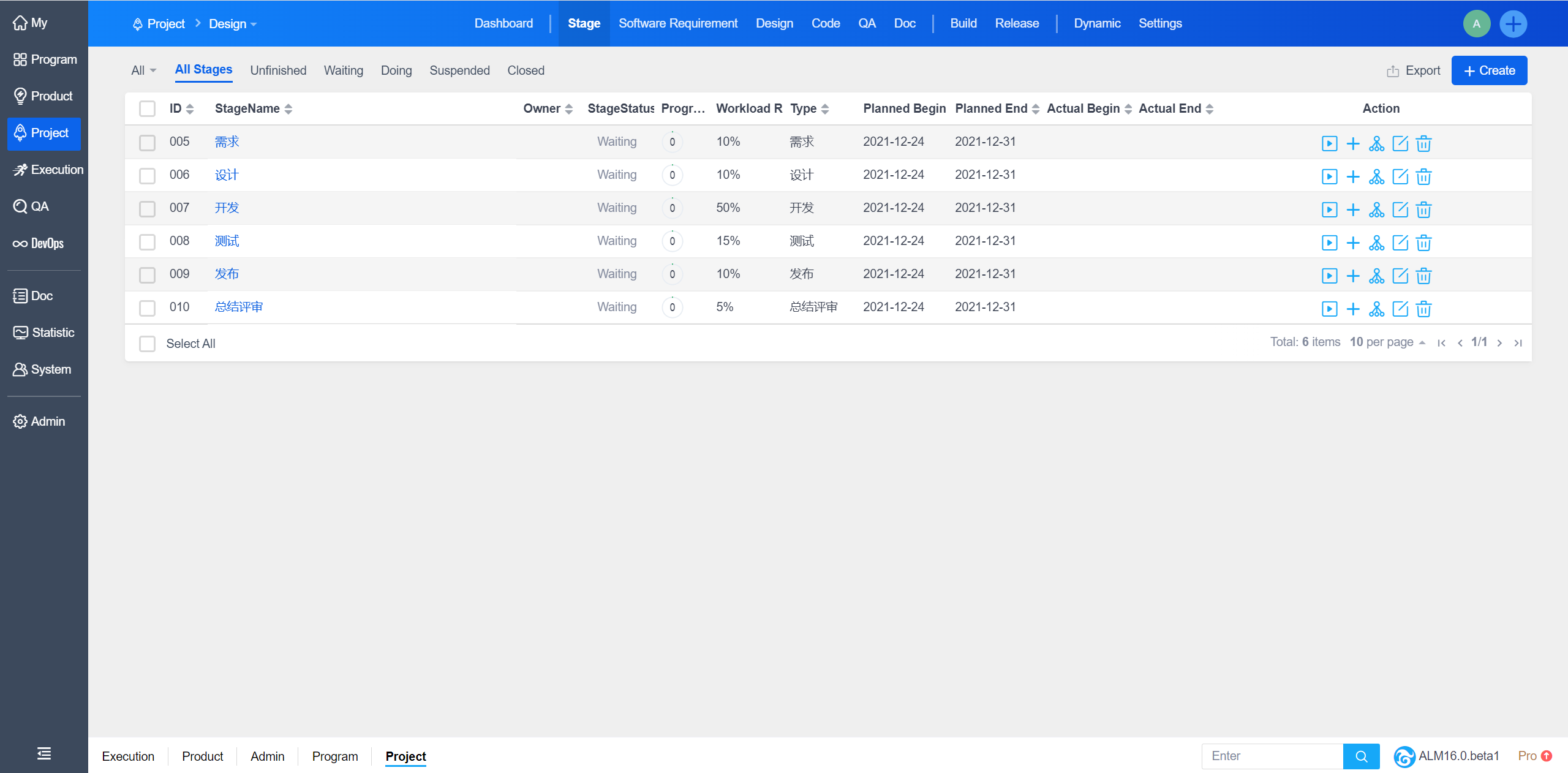Click the split hierarchy icon for stage 006

pos(1376,176)
